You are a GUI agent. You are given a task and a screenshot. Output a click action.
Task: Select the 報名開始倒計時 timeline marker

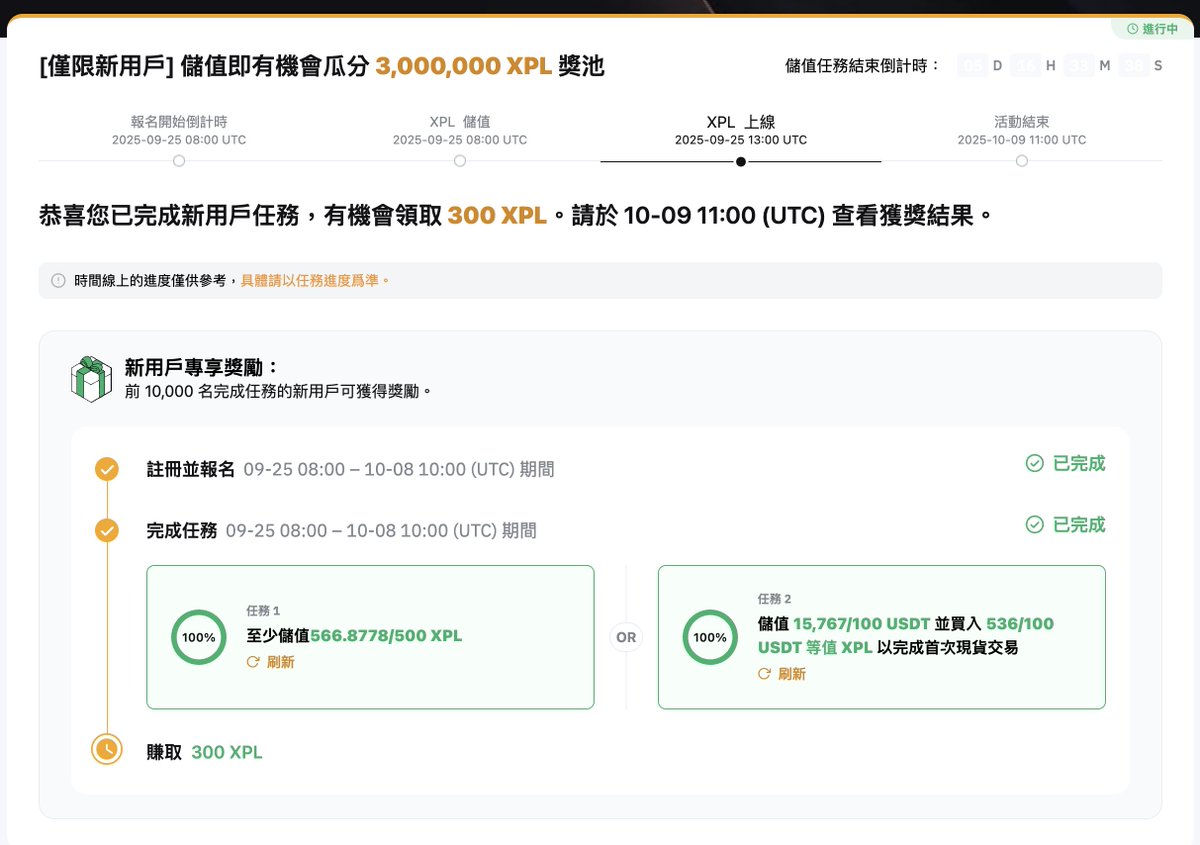pyautogui.click(x=178, y=161)
